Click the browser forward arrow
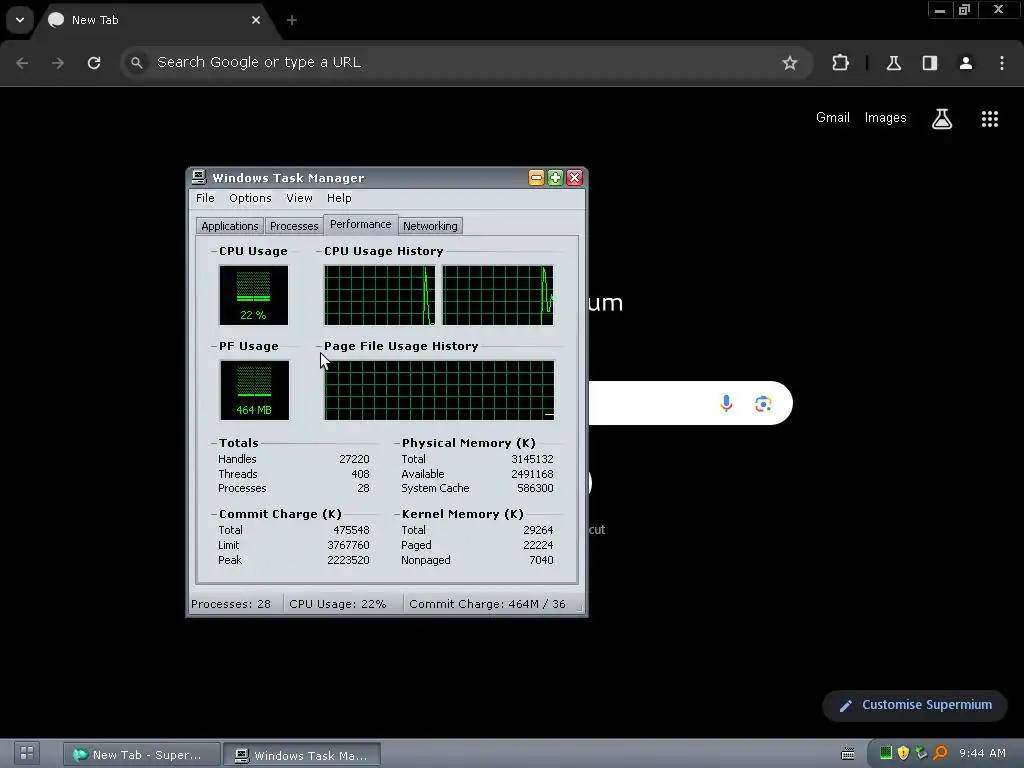 (x=58, y=63)
